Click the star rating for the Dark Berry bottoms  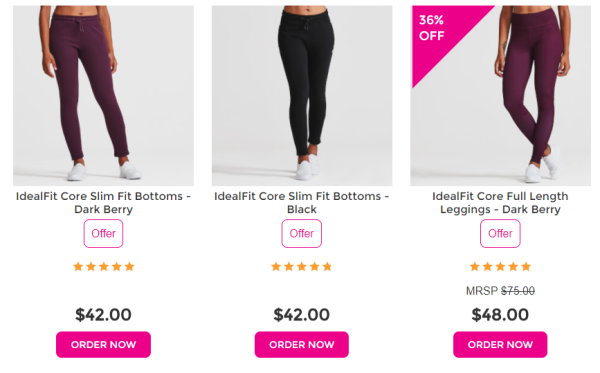(x=104, y=267)
